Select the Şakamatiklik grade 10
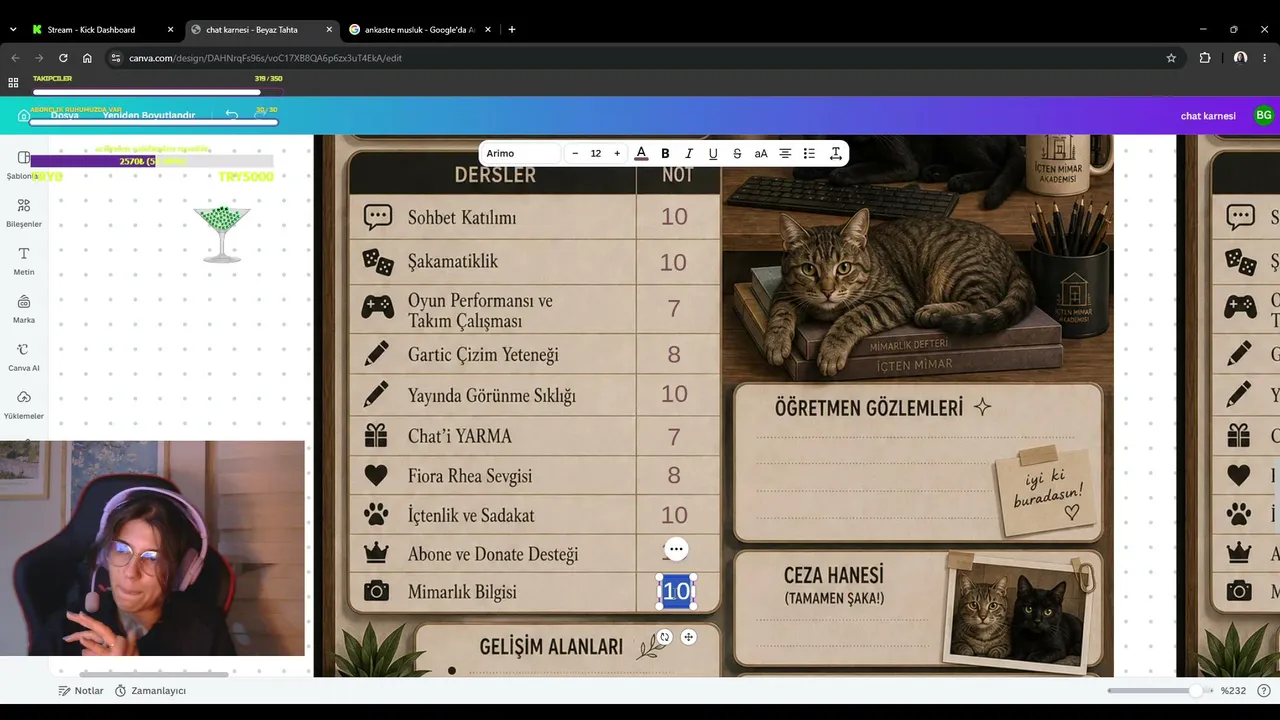Viewport: 1280px width, 720px height. pos(674,262)
